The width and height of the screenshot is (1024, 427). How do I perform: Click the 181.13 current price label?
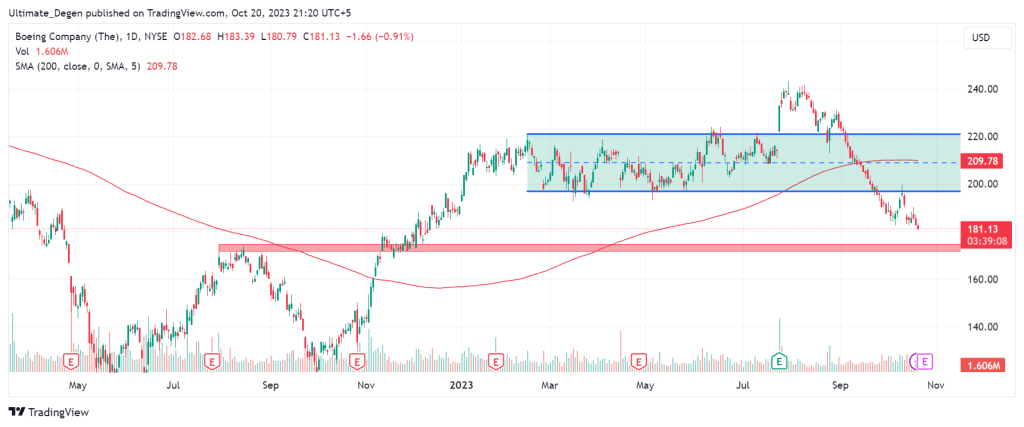pyautogui.click(x=985, y=229)
